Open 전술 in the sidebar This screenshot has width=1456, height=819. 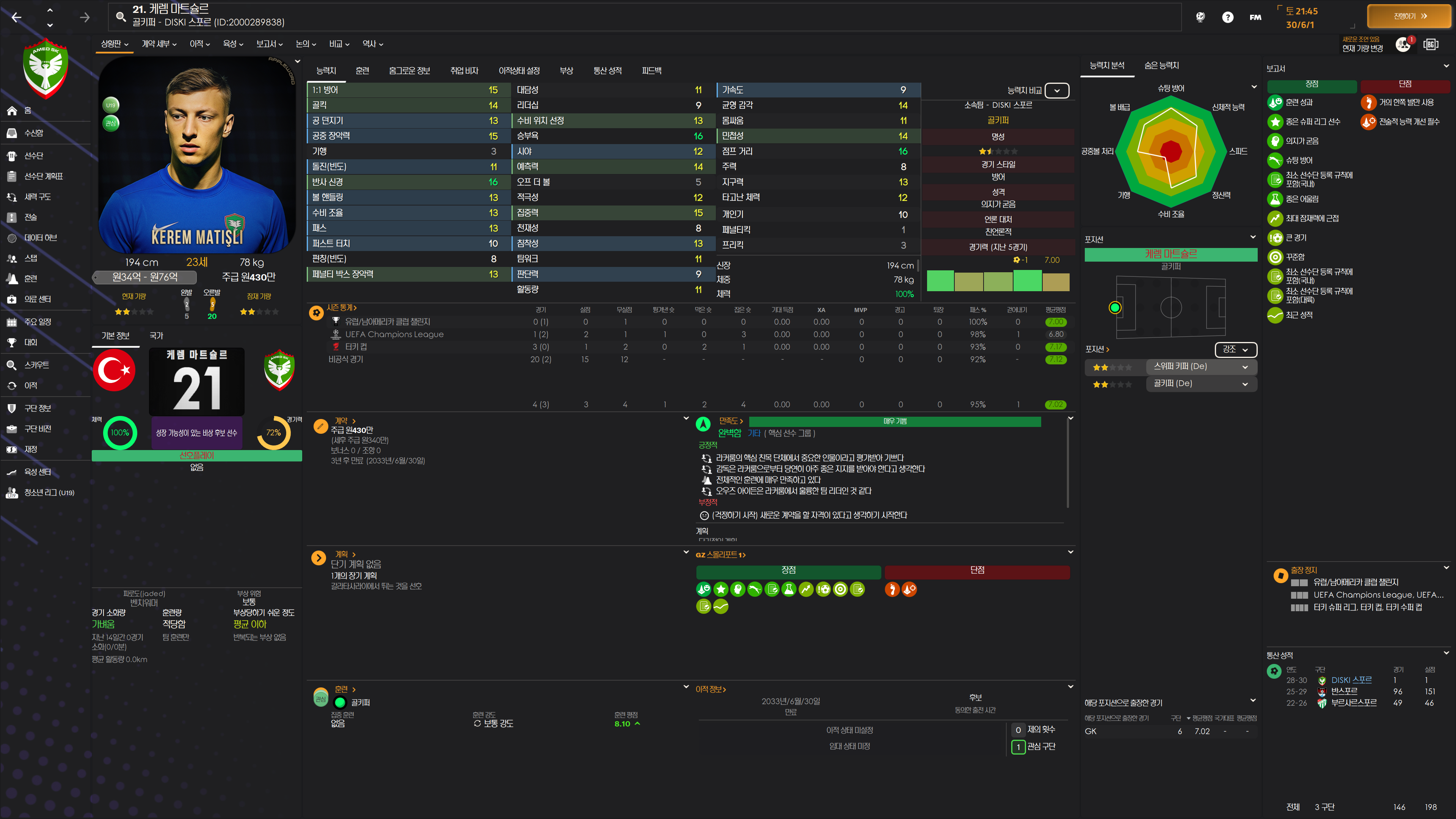(x=30, y=218)
